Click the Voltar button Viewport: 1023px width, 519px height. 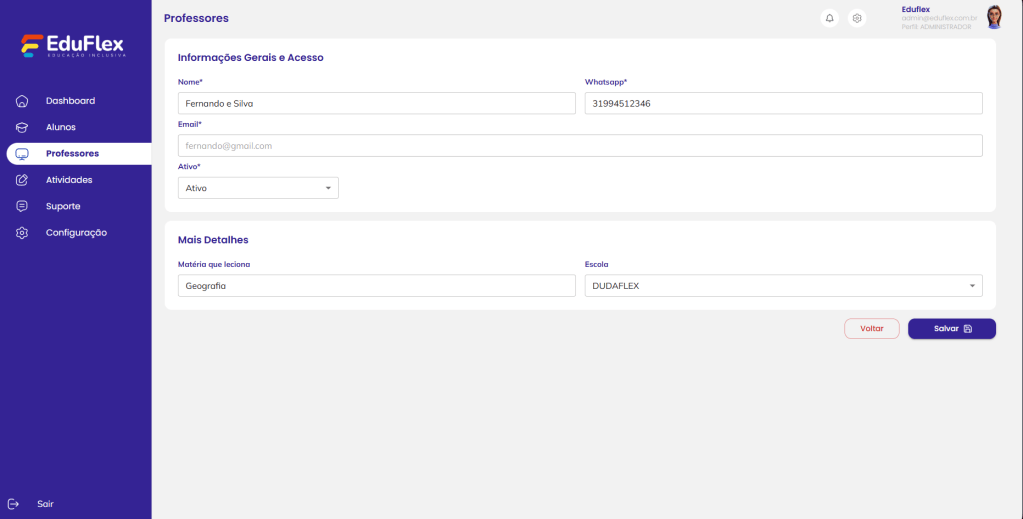pos(871,329)
